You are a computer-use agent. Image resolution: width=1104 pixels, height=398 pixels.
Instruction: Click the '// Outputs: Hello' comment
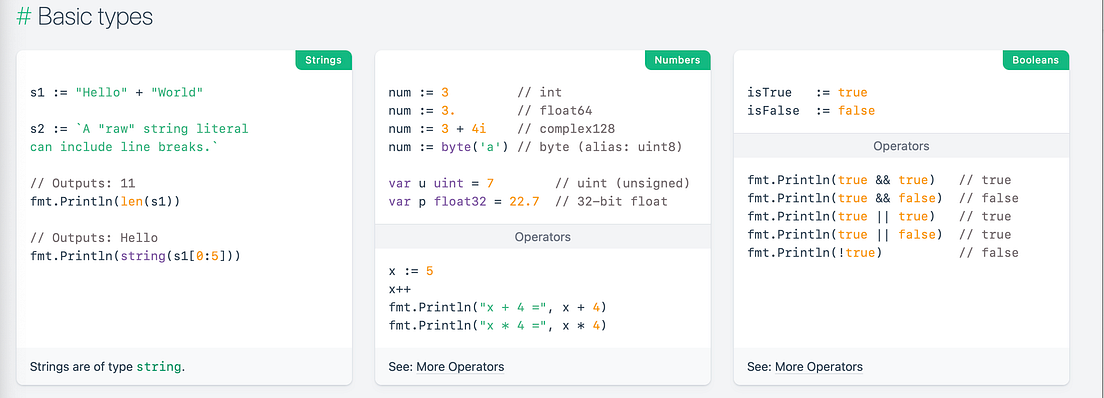(x=94, y=237)
